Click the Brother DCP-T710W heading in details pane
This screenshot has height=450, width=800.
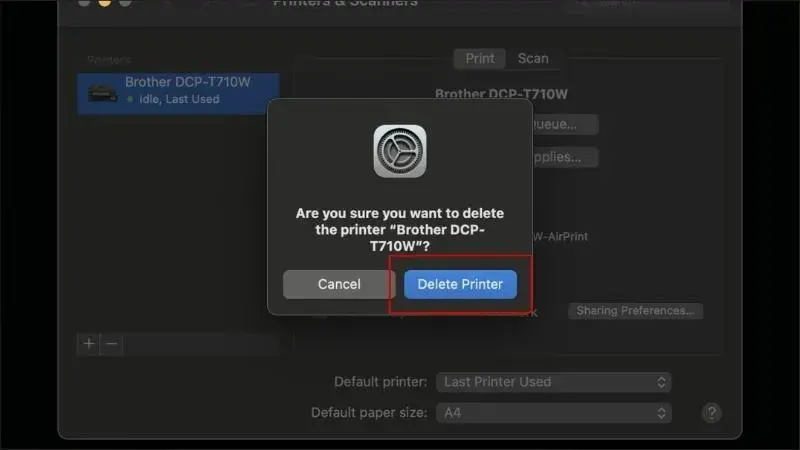501,94
